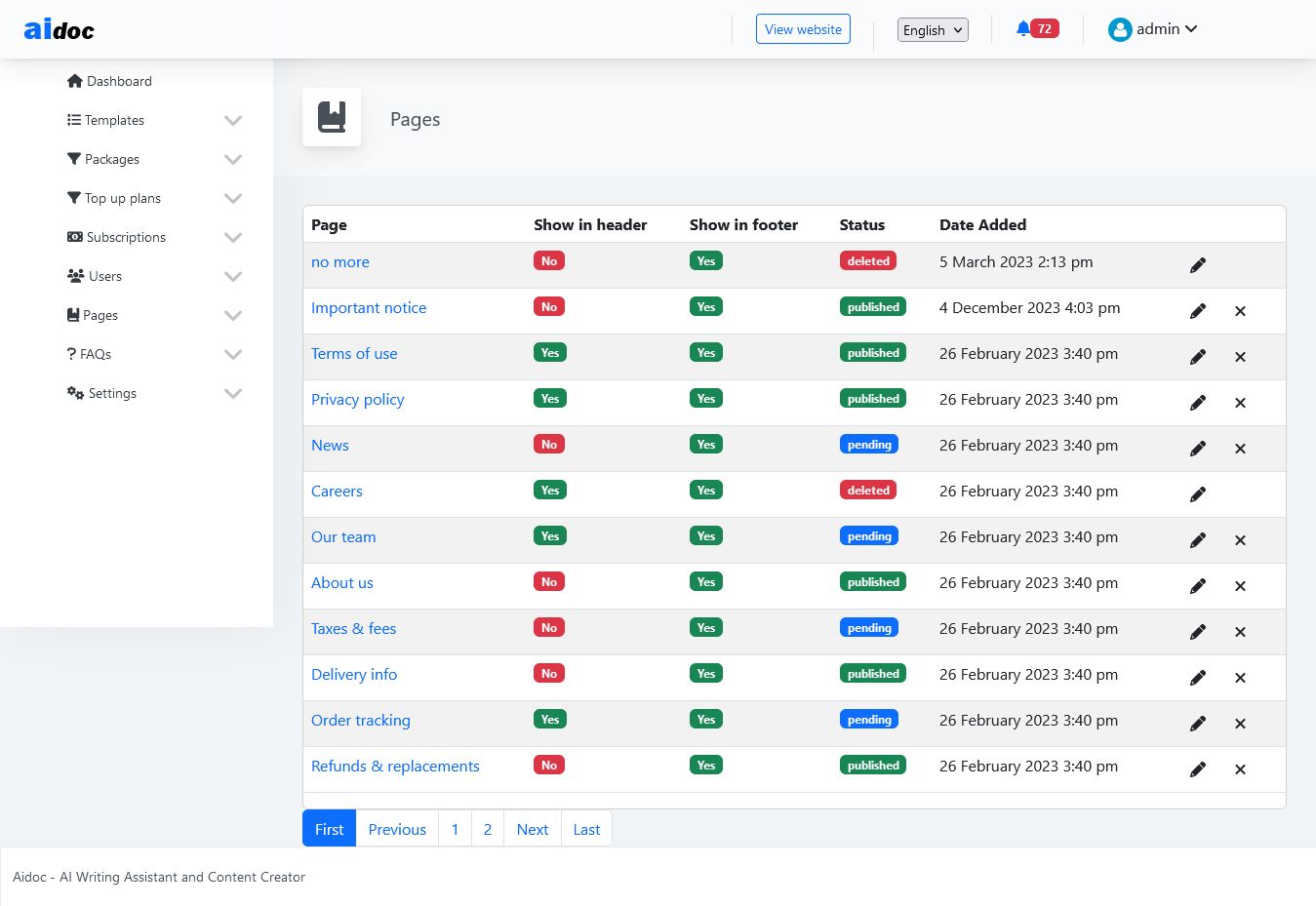
Task: Expand the Templates sidebar menu
Action: click(x=232, y=120)
